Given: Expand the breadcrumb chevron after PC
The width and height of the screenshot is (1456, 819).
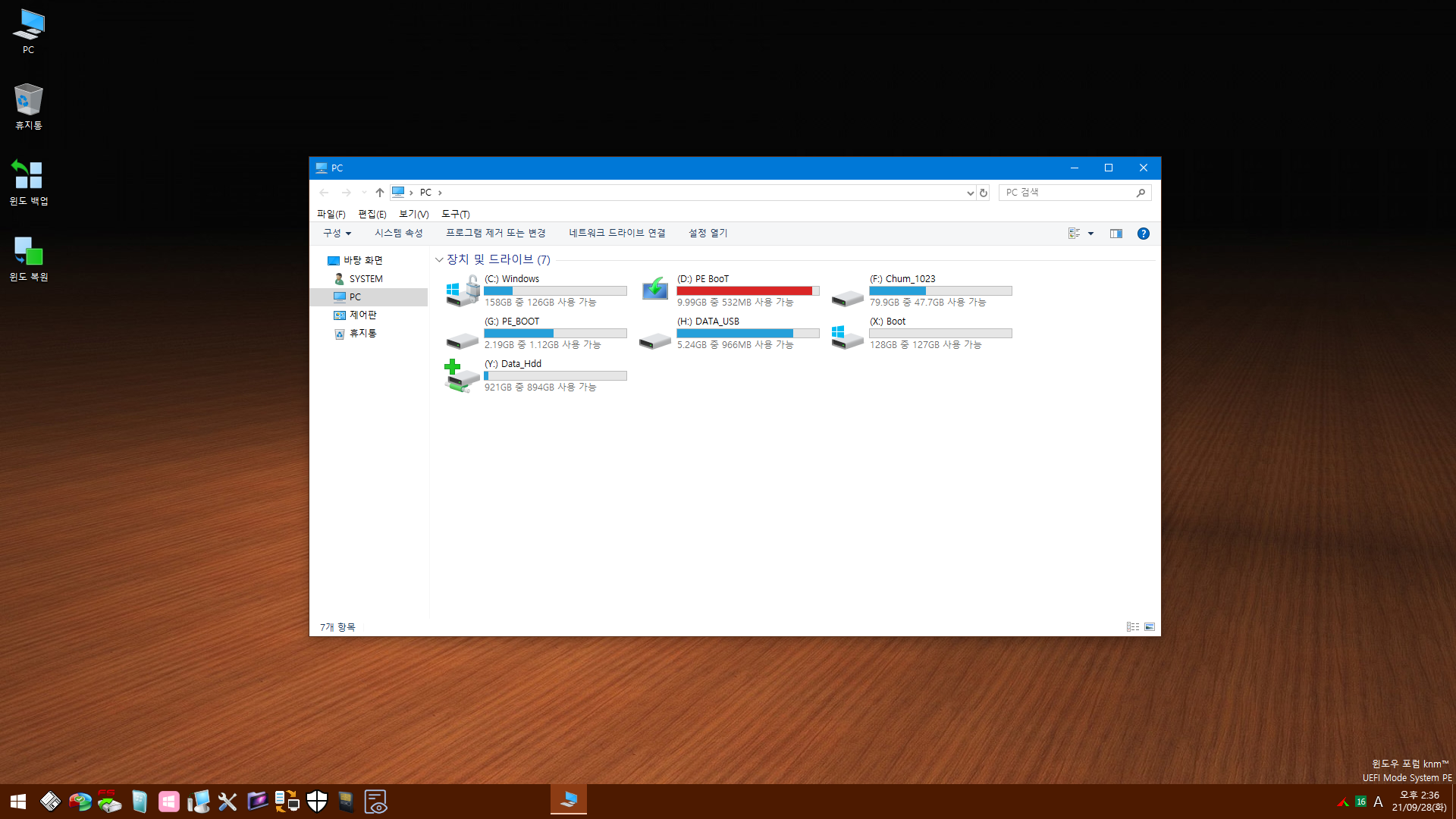Looking at the screenshot, I should point(440,193).
